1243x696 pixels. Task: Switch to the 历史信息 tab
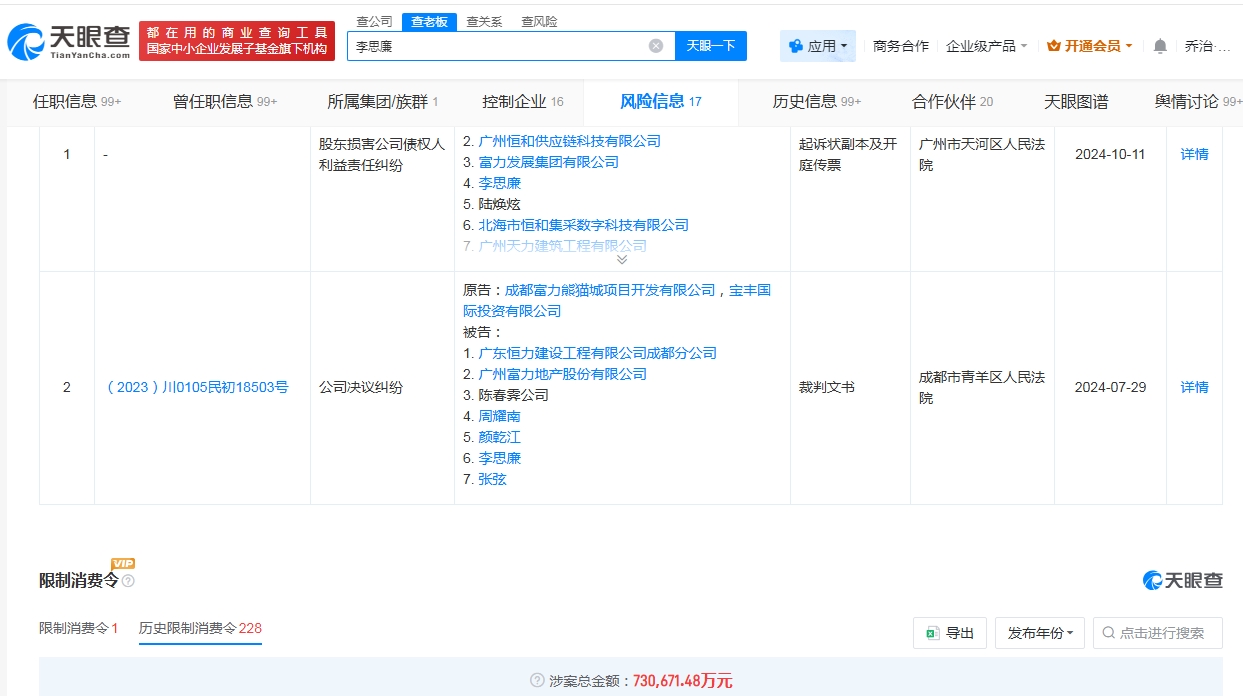(816, 102)
